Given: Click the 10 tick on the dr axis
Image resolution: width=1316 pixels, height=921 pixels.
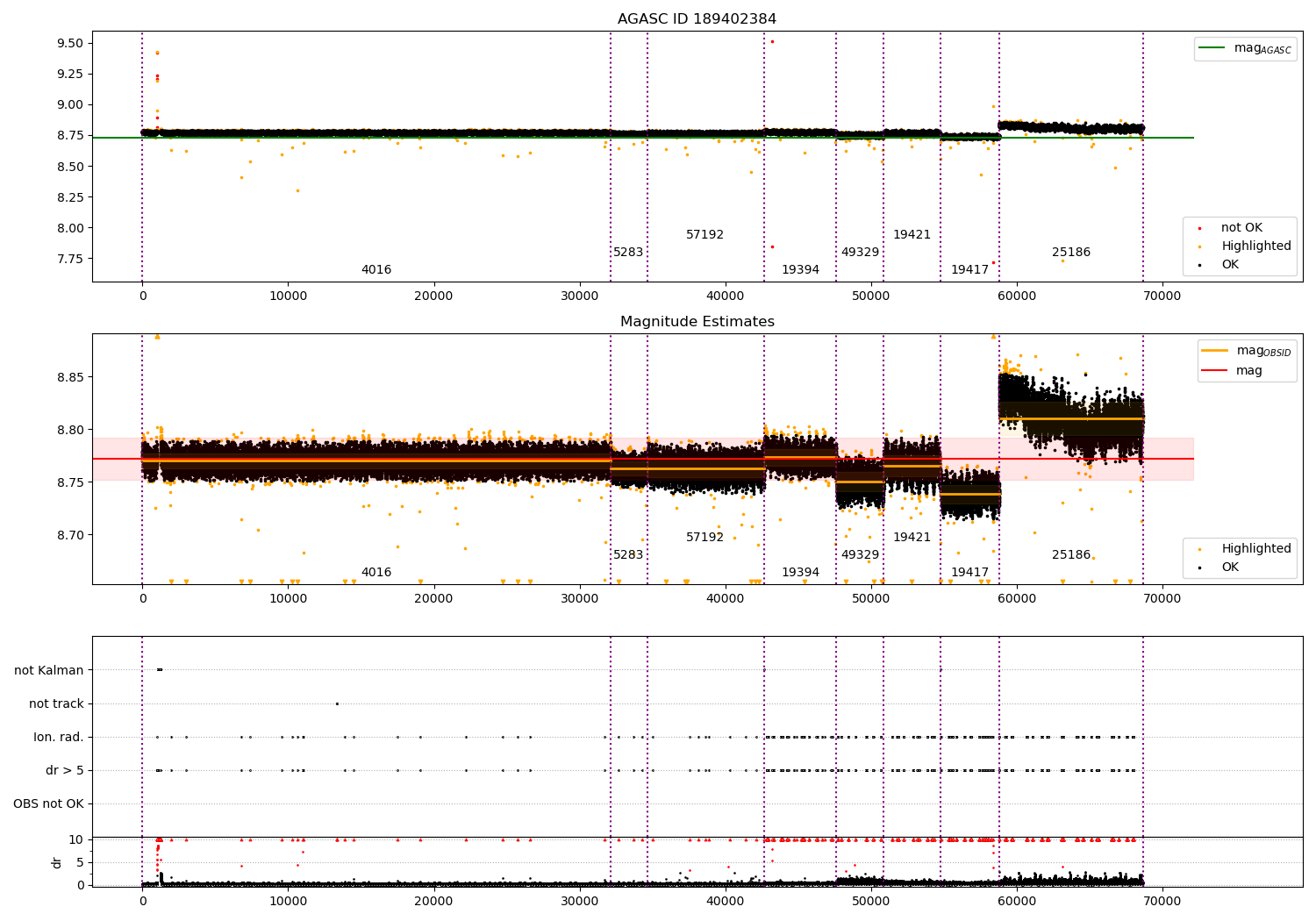Looking at the screenshot, I should coord(76,840).
